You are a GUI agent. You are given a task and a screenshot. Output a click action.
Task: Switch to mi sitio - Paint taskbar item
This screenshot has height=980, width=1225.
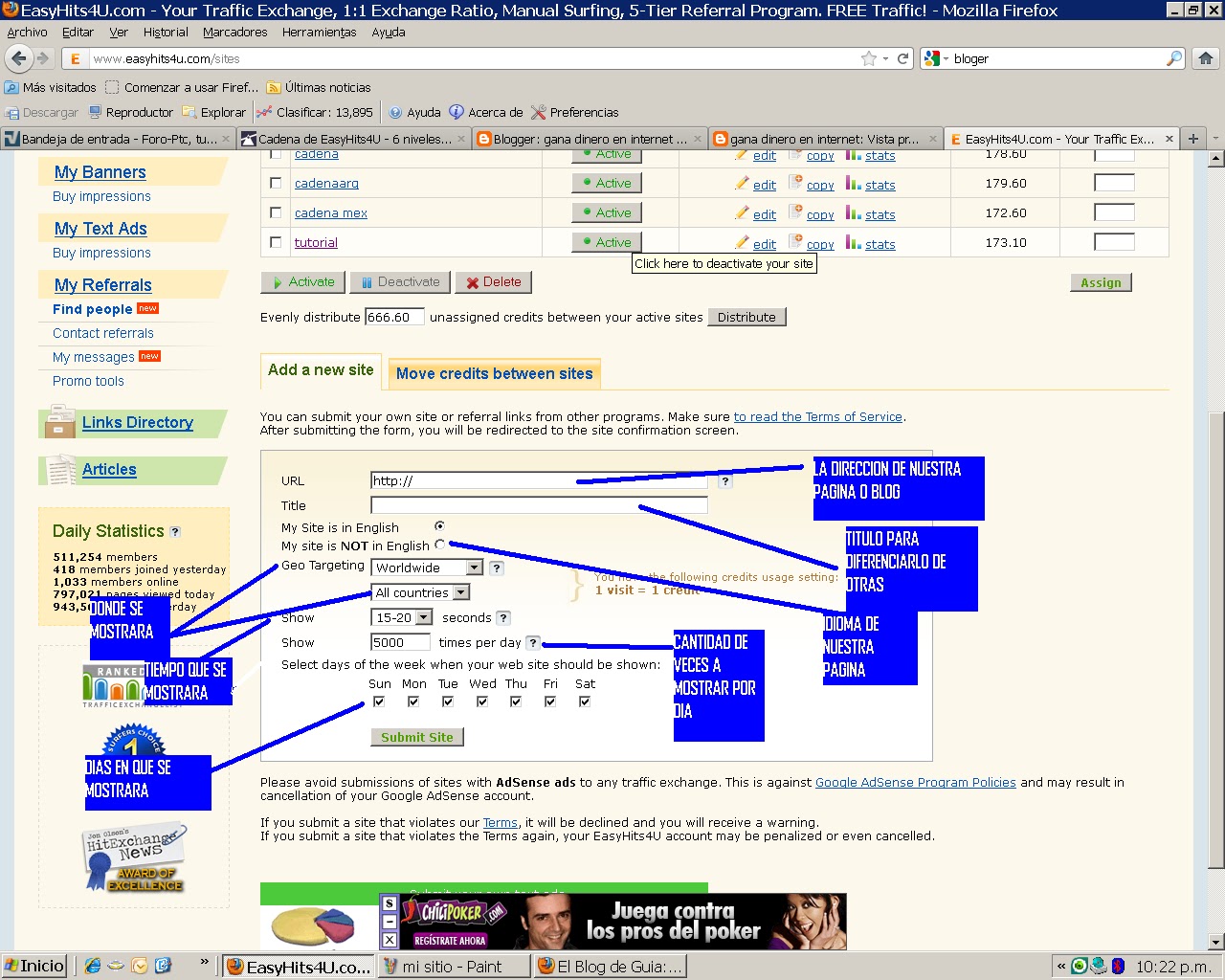(x=454, y=967)
